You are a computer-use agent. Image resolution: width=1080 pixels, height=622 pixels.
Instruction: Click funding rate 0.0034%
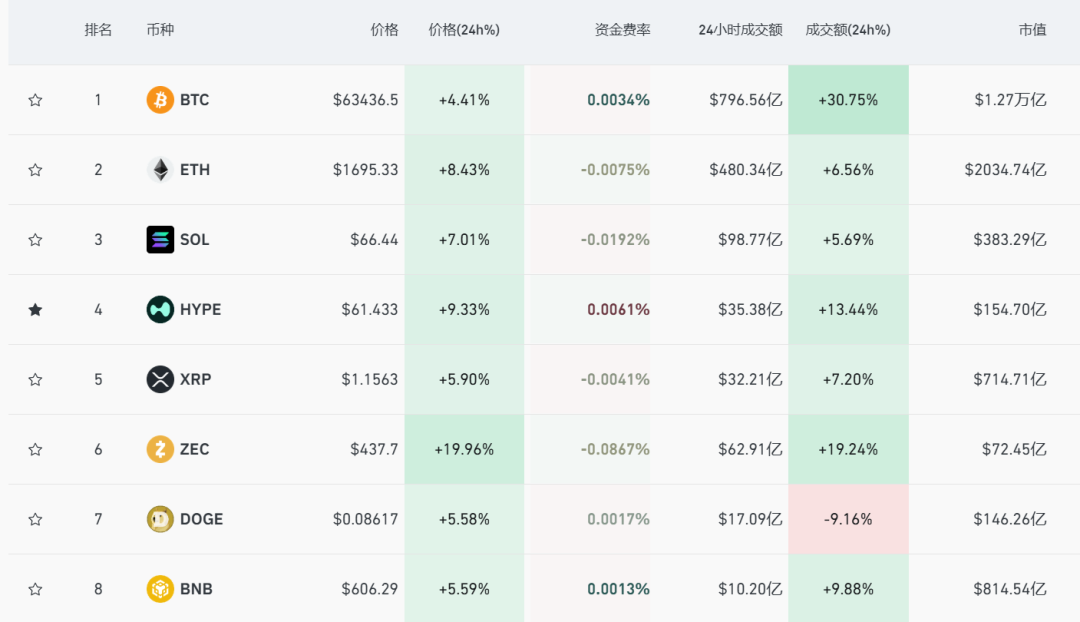[x=618, y=100]
